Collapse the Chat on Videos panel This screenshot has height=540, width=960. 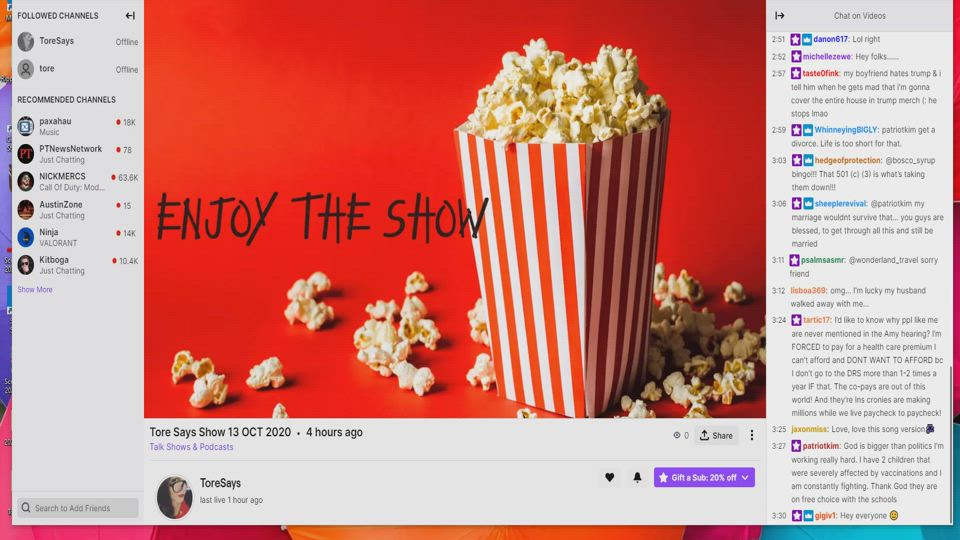coord(780,16)
